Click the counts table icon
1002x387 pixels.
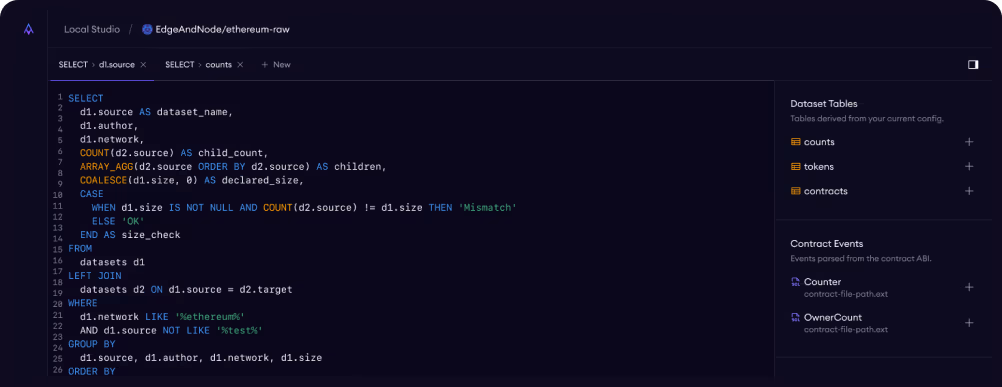point(796,142)
